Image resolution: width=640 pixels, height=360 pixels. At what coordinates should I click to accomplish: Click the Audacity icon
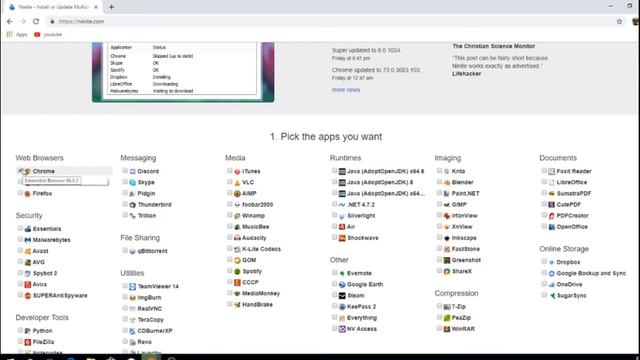pyautogui.click(x=237, y=238)
